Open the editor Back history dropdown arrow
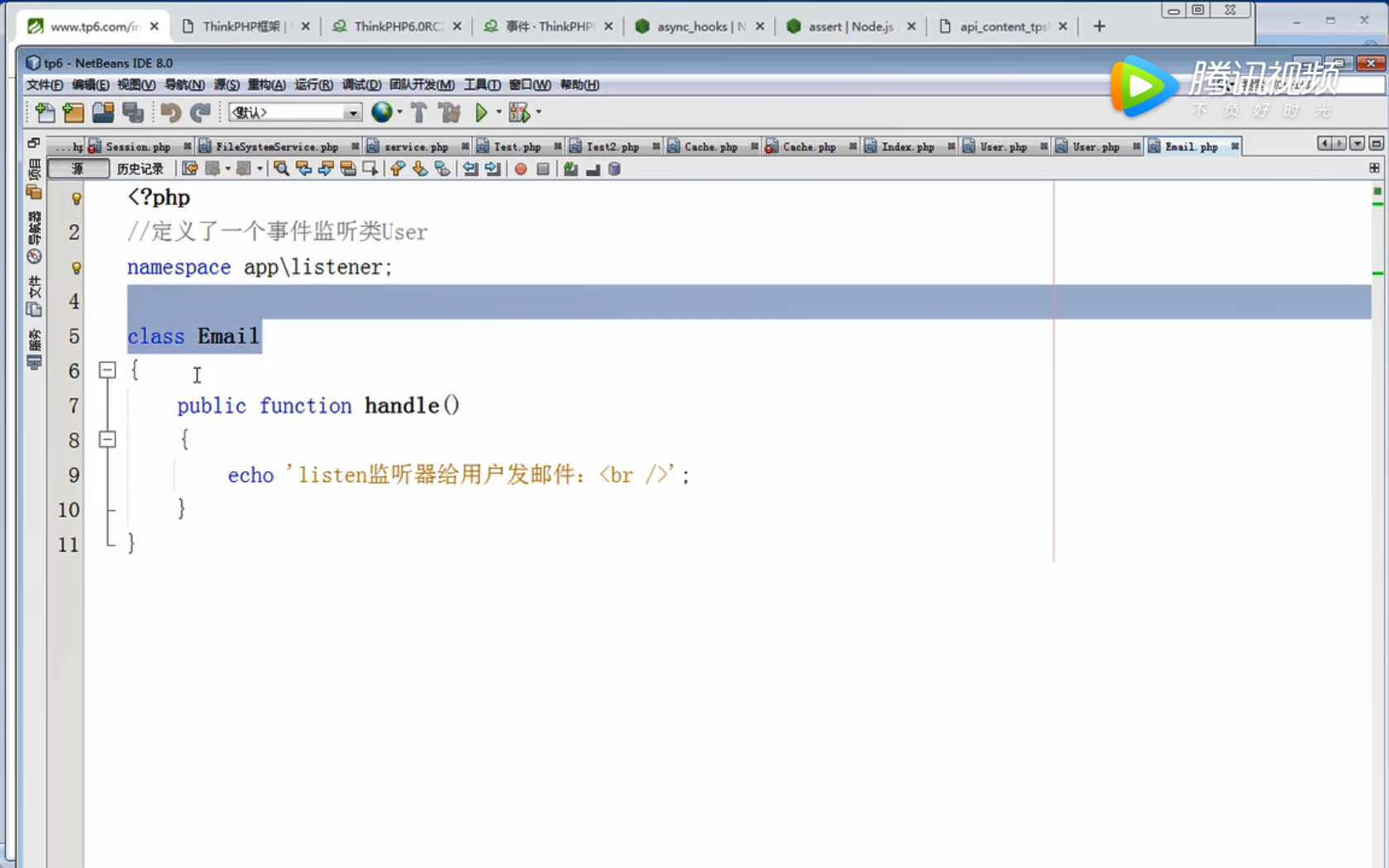1389x868 pixels. 228,169
